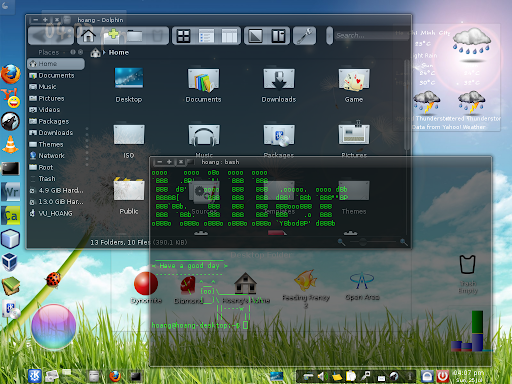The image size is (512, 384).
Task: Click the volume speaker tray icon
Action: [322, 376]
